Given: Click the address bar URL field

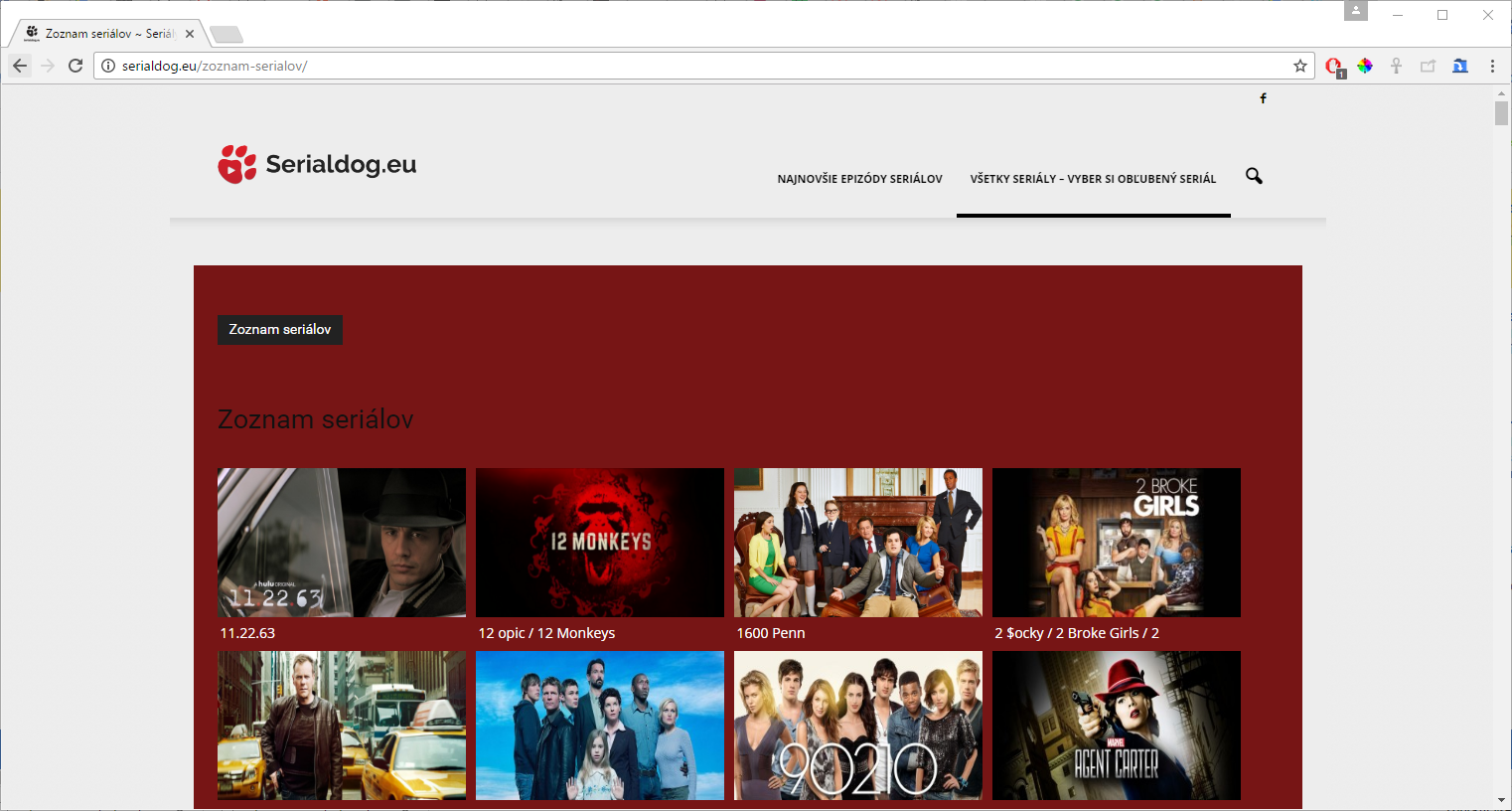Looking at the screenshot, I should [x=695, y=66].
